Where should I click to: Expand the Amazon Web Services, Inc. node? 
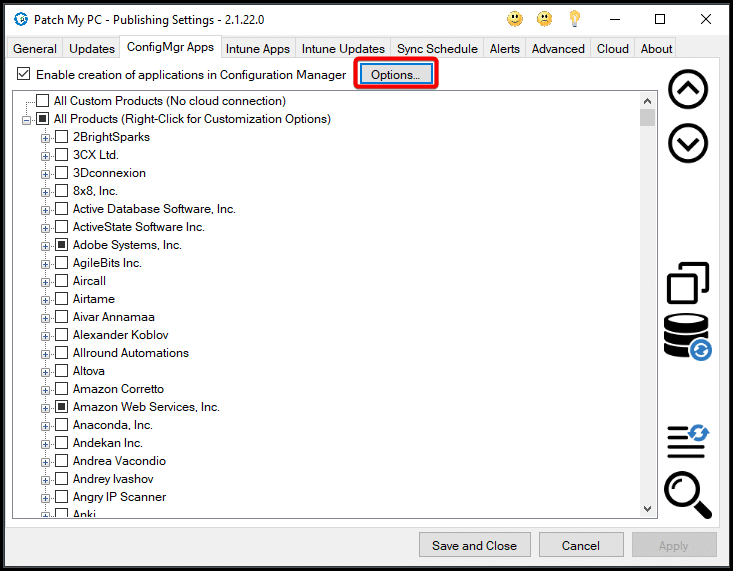[45, 407]
